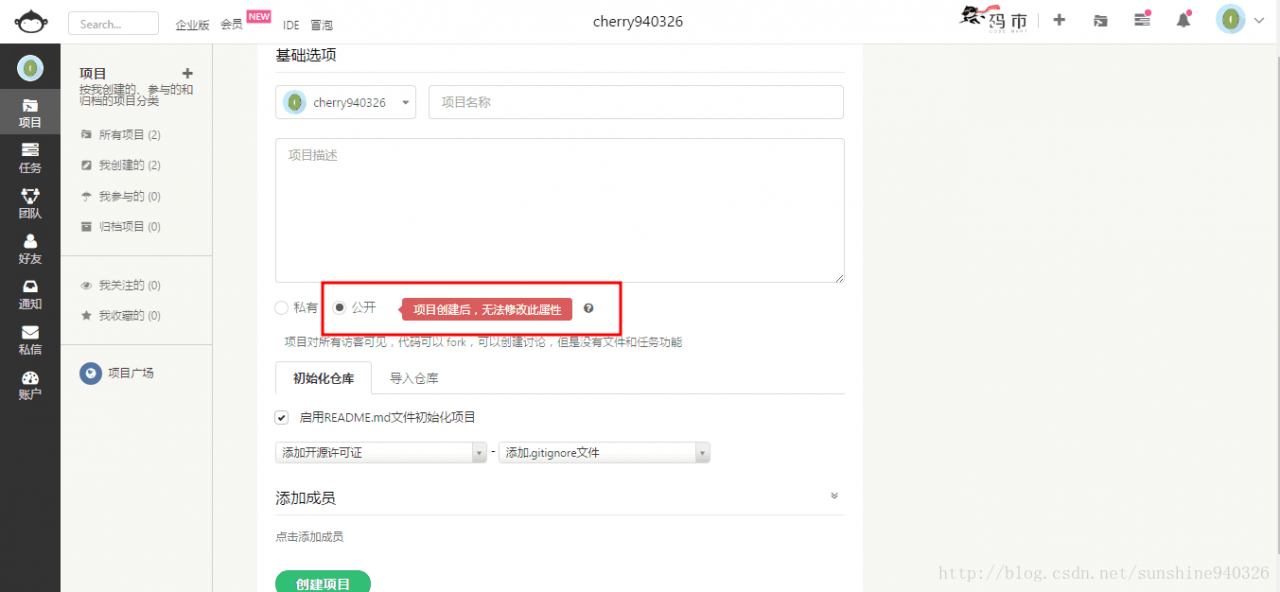Open the cherry940326 owner dropdown
The width and height of the screenshot is (1280, 592).
(x=346, y=102)
